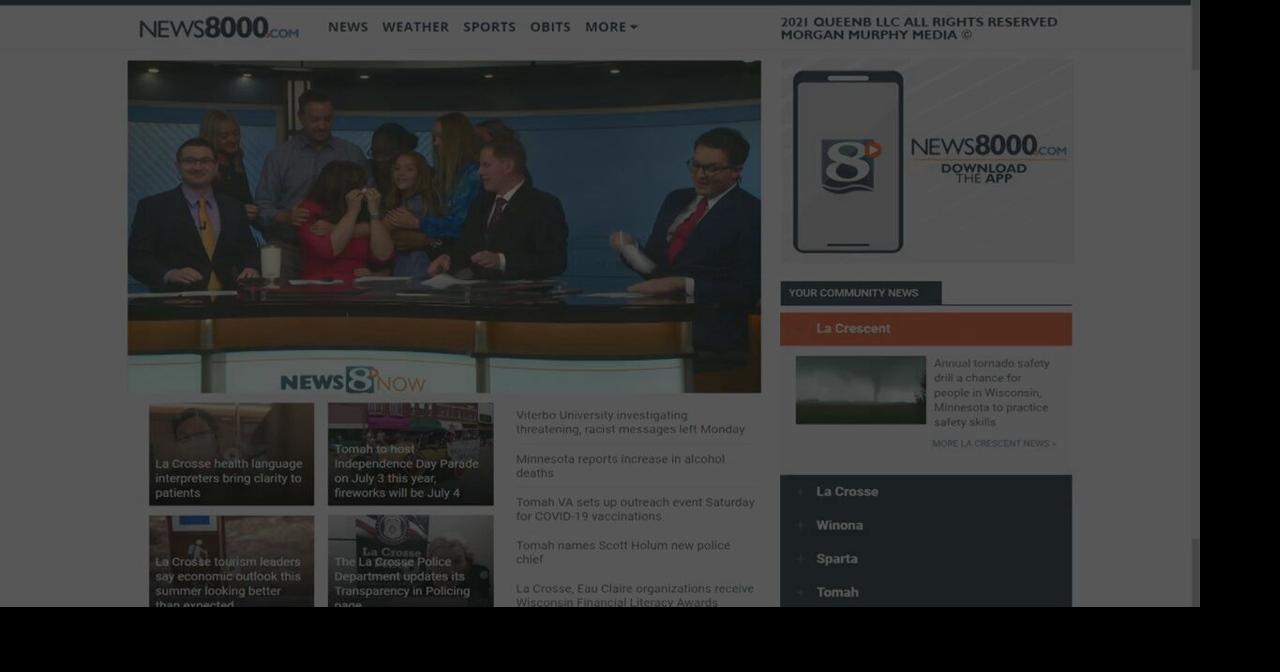Go to the SPORTS section
Screen dimensions: 1280x672
(x=489, y=27)
